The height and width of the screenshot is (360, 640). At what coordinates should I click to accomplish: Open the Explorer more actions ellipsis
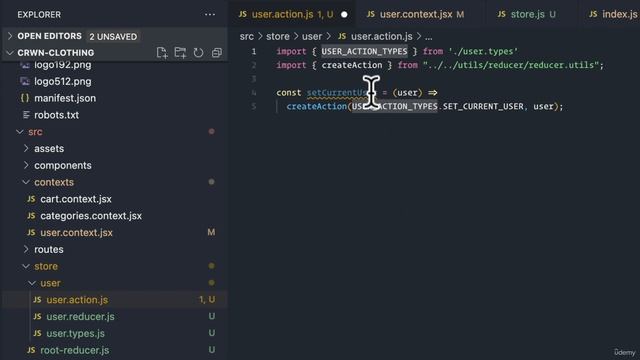(x=210, y=15)
